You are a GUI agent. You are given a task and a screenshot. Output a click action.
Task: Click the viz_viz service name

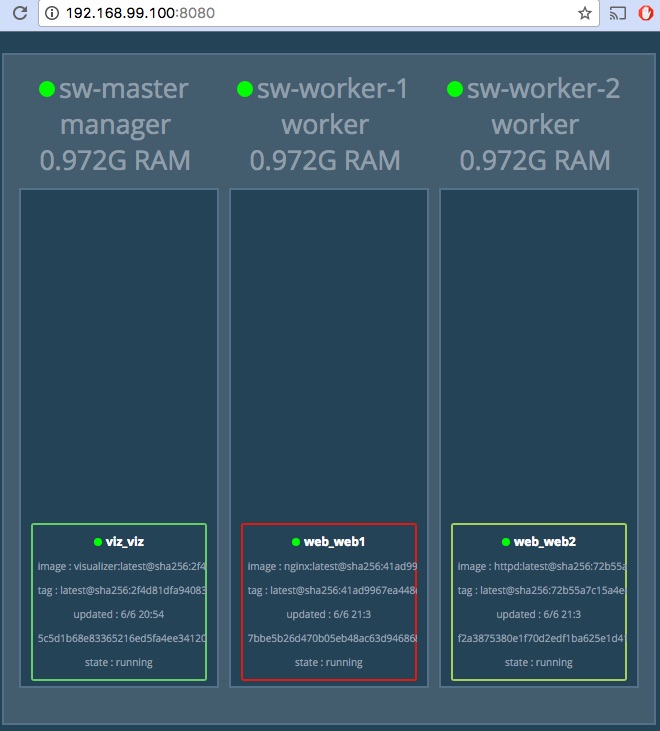click(x=125, y=542)
